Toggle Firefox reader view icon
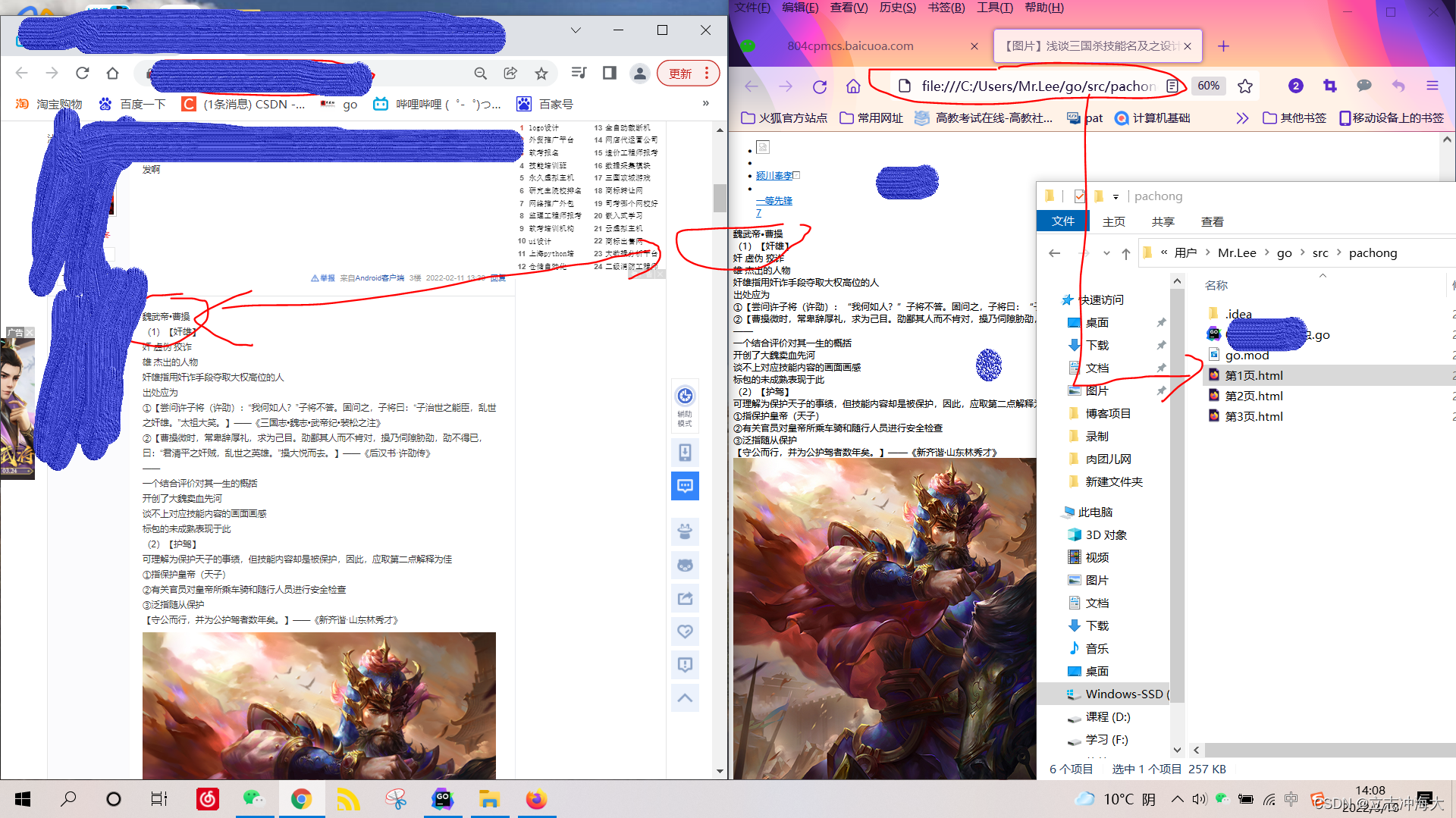Image resolution: width=1456 pixels, height=818 pixels. 1172,86
